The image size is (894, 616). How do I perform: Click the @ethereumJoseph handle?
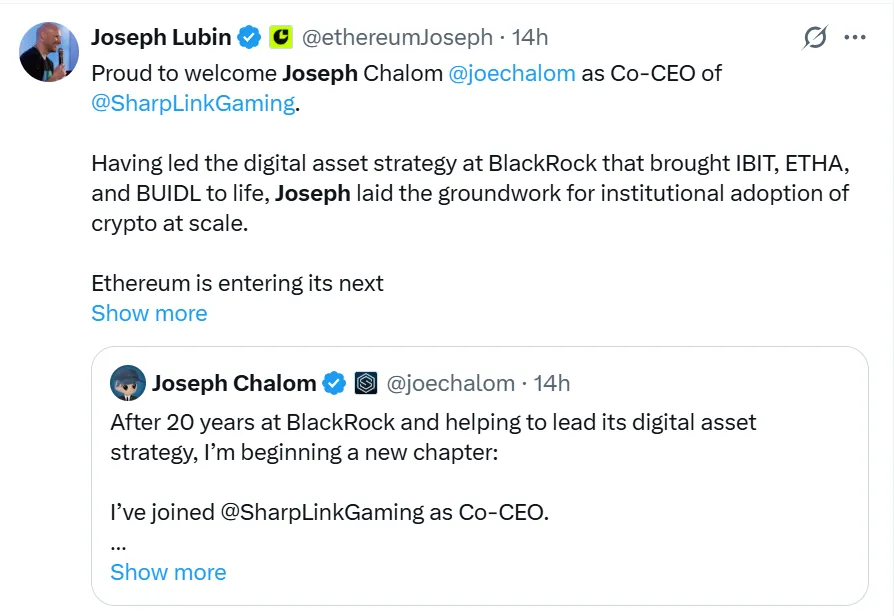tap(397, 38)
